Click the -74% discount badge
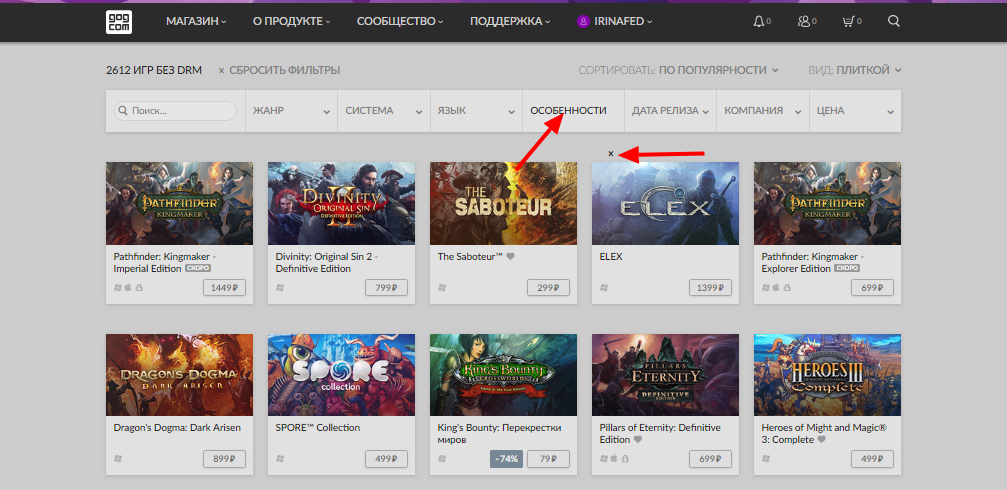 pos(507,459)
